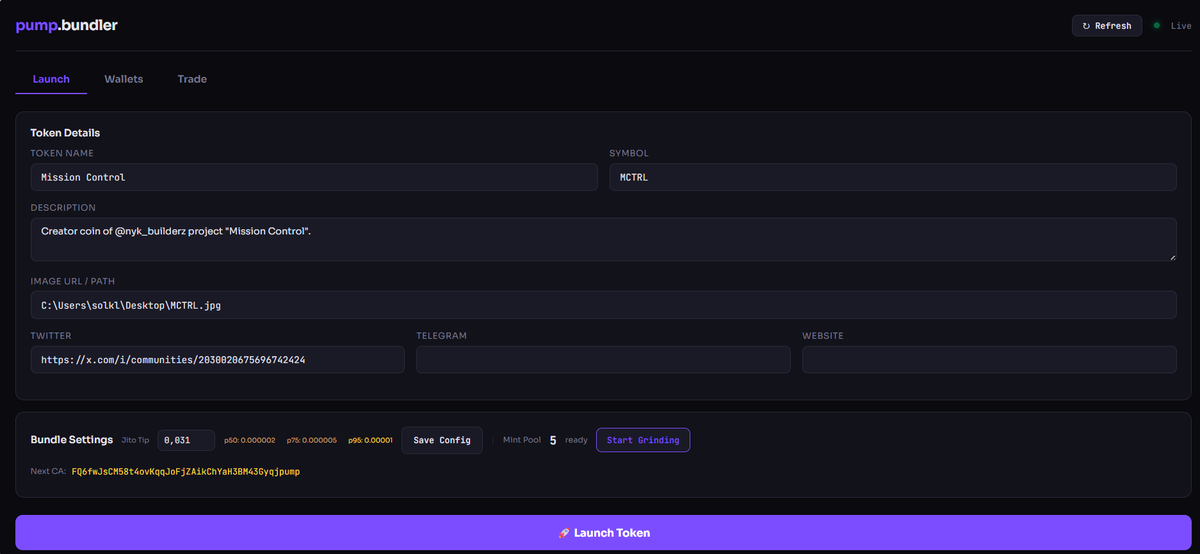Click the Mint Pool count 5
Viewport: 1200px width, 554px height.
(x=553, y=440)
